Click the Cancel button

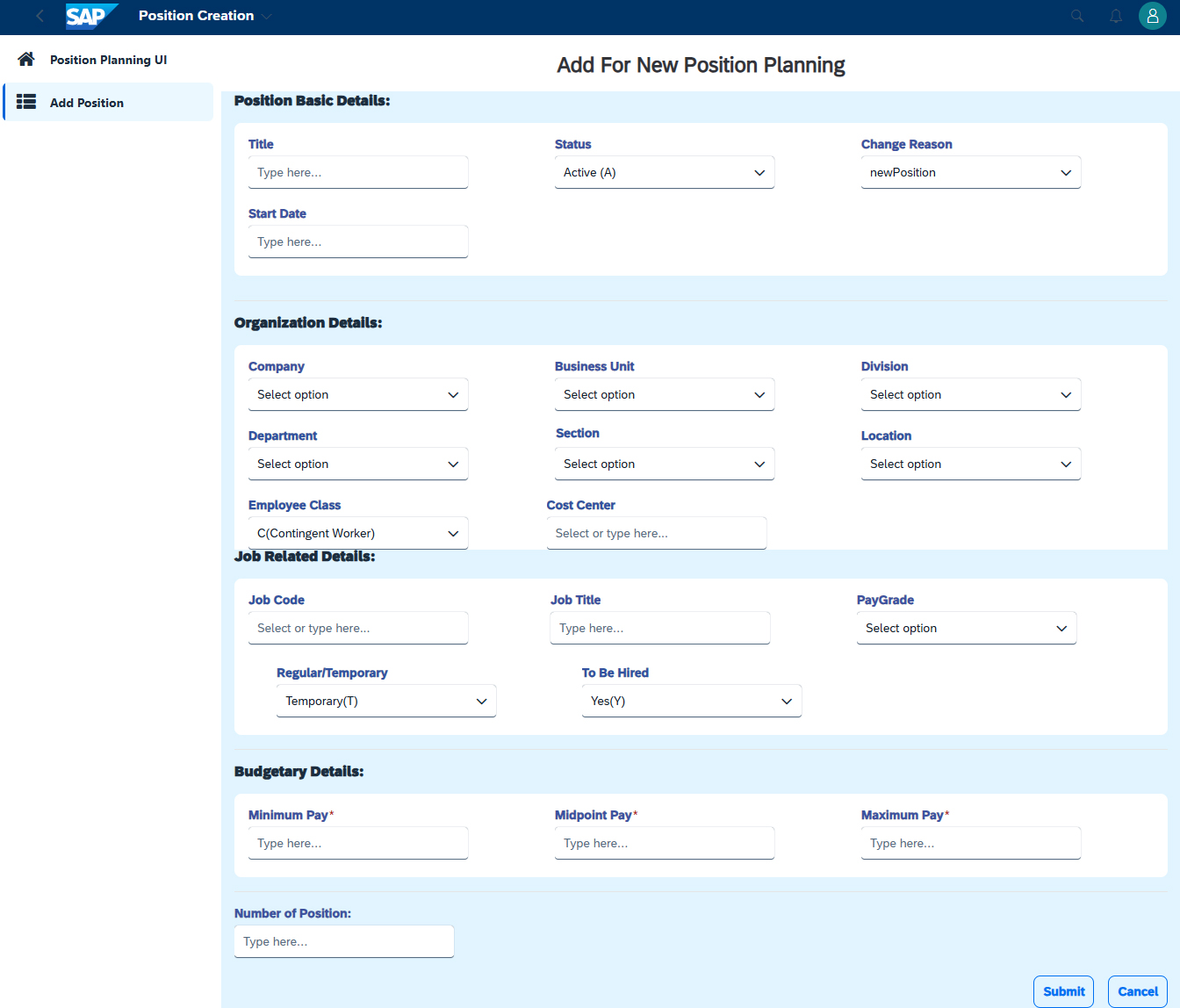1137,991
